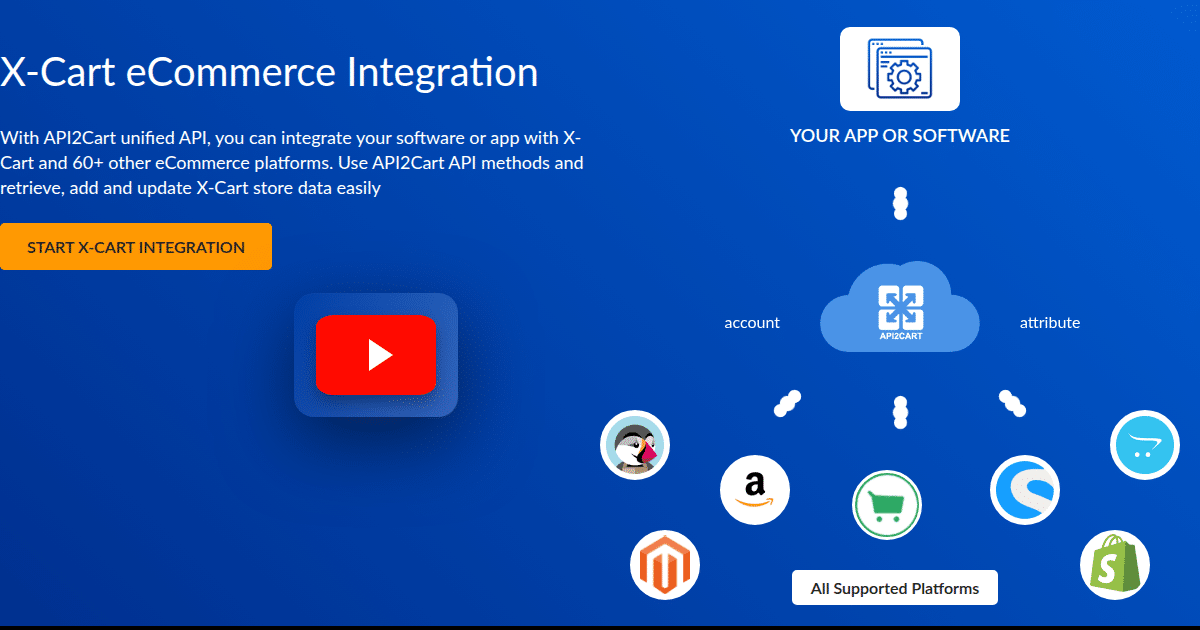Select the PrestaShop penguin icon
The height and width of the screenshot is (630, 1200).
click(635, 445)
